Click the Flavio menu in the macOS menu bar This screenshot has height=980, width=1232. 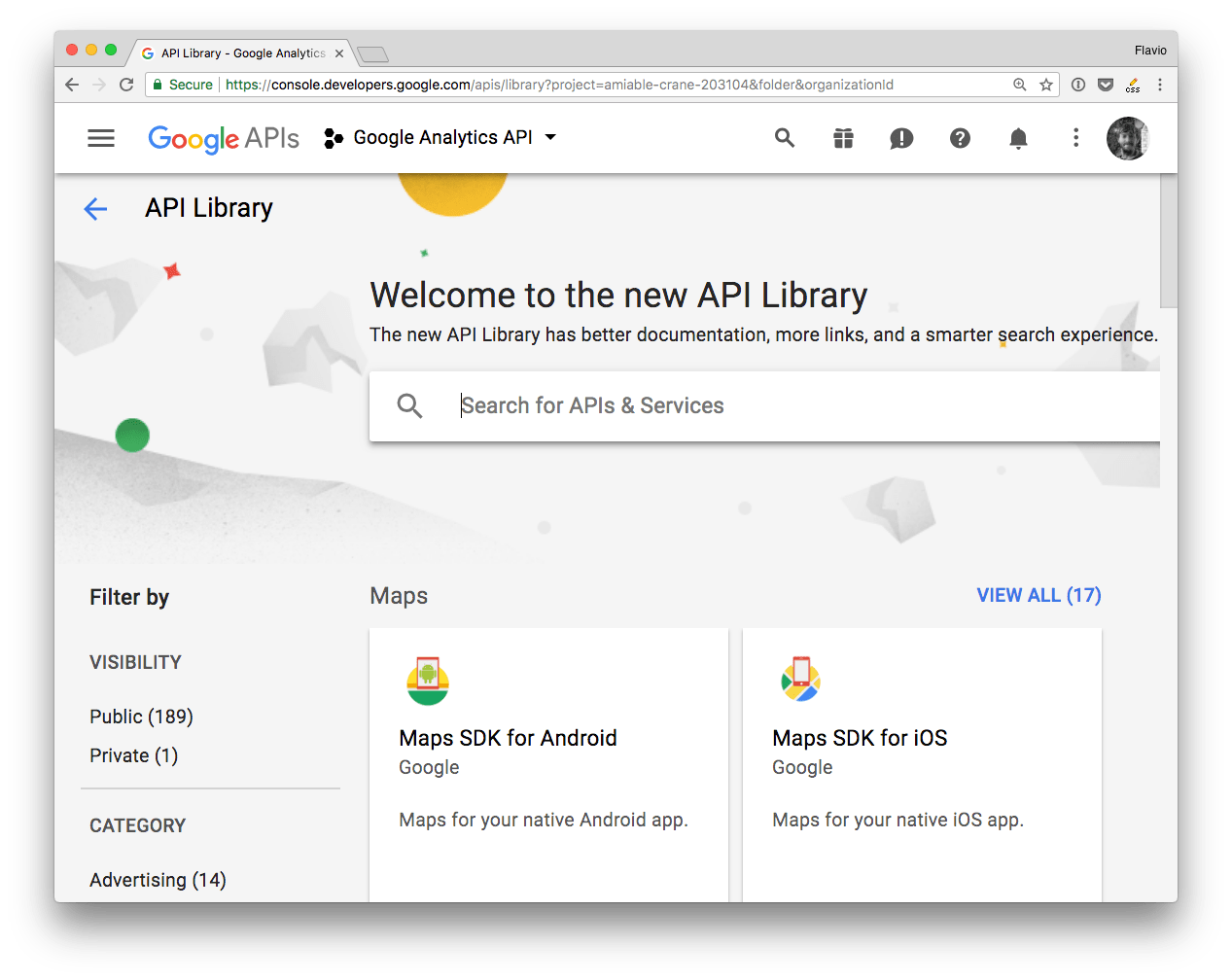[1150, 49]
